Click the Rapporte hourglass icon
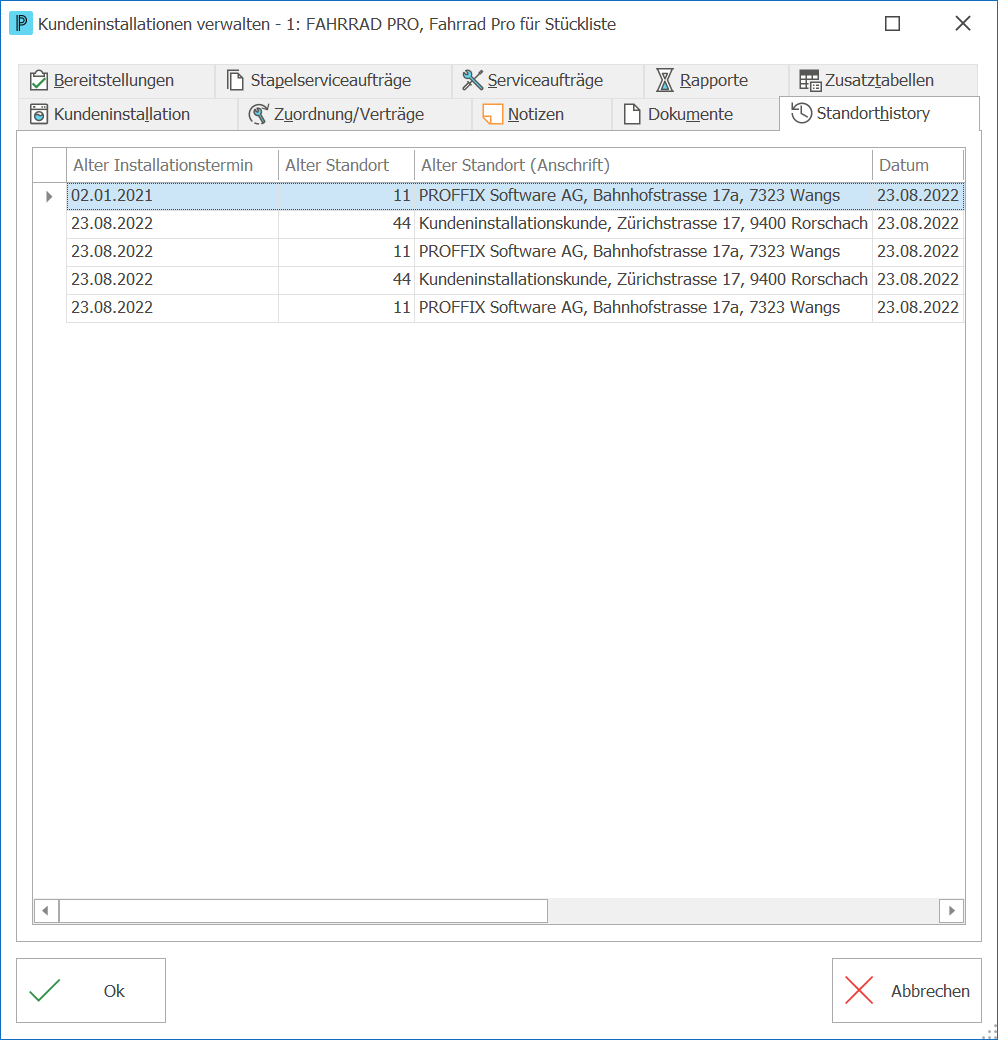The image size is (998, 1040). (x=664, y=80)
